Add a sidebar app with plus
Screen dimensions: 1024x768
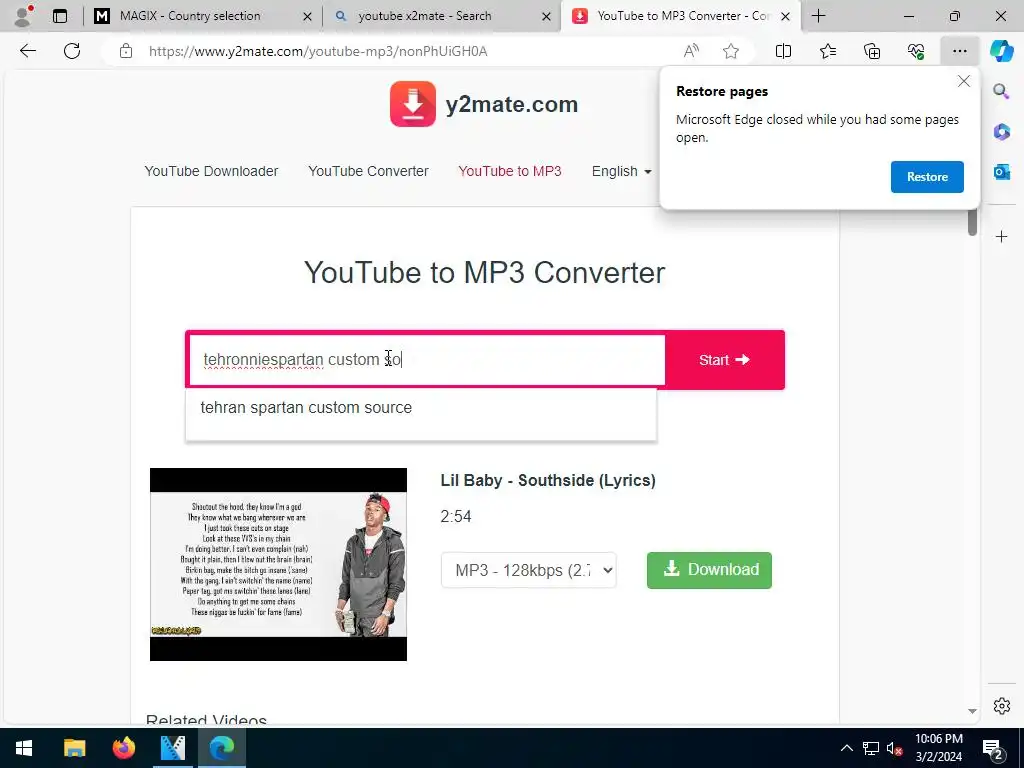point(1001,236)
